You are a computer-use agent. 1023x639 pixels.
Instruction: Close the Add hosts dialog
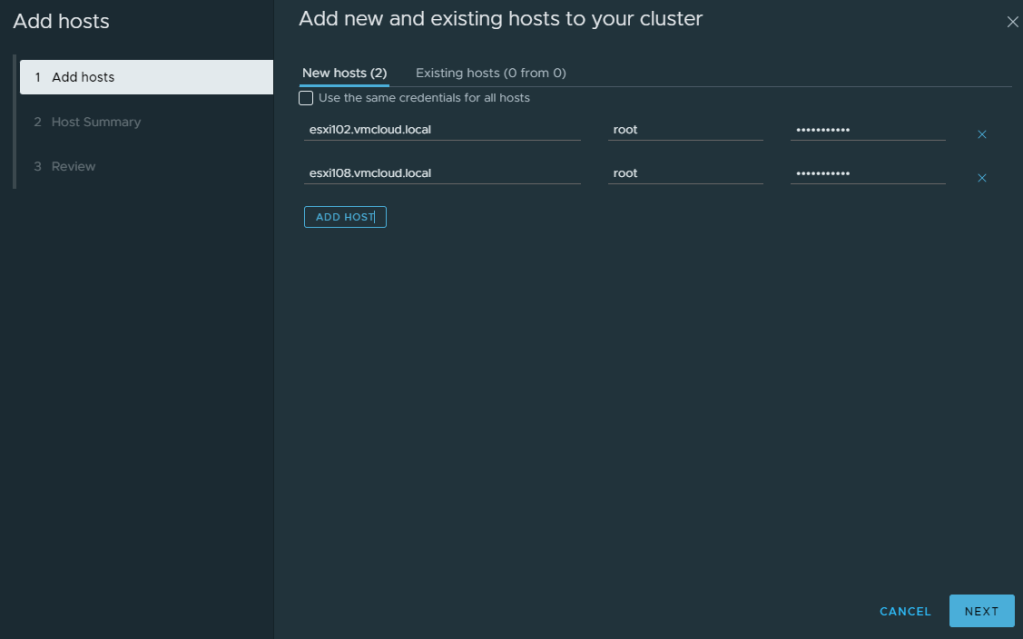(1012, 22)
